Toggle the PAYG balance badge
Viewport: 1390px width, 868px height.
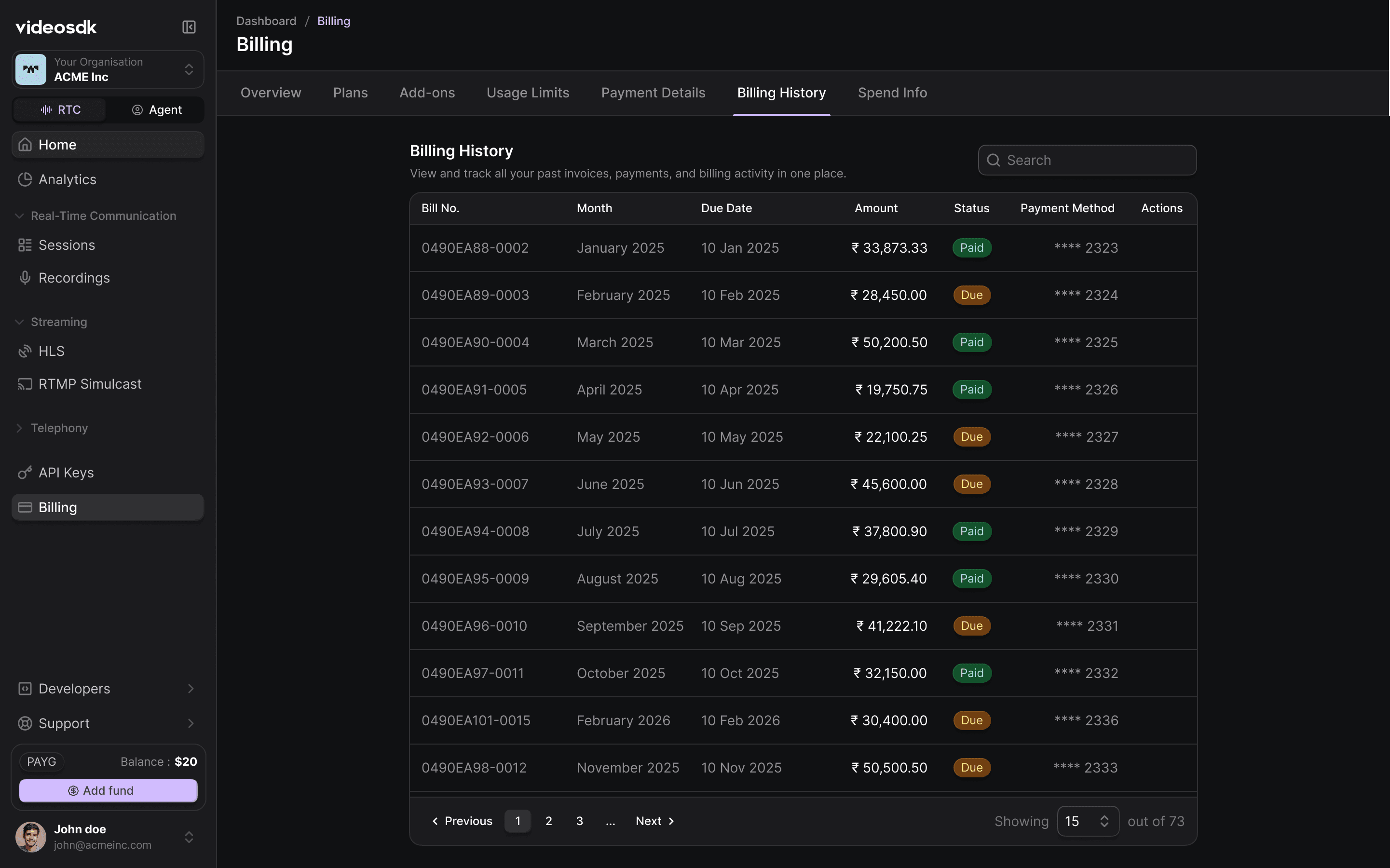(x=41, y=761)
